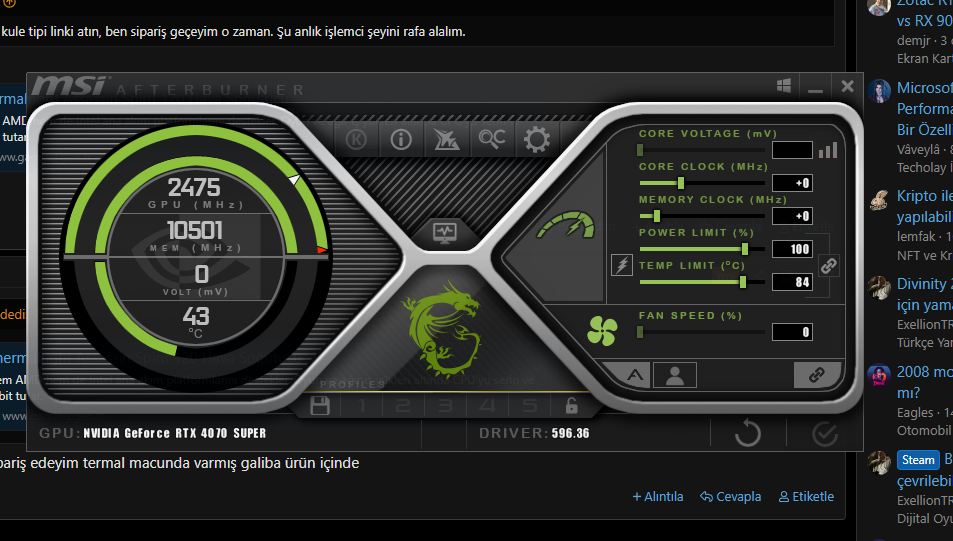Click avatar beside 2008 mo thread
This screenshot has height=541, width=953.
pos(879,376)
